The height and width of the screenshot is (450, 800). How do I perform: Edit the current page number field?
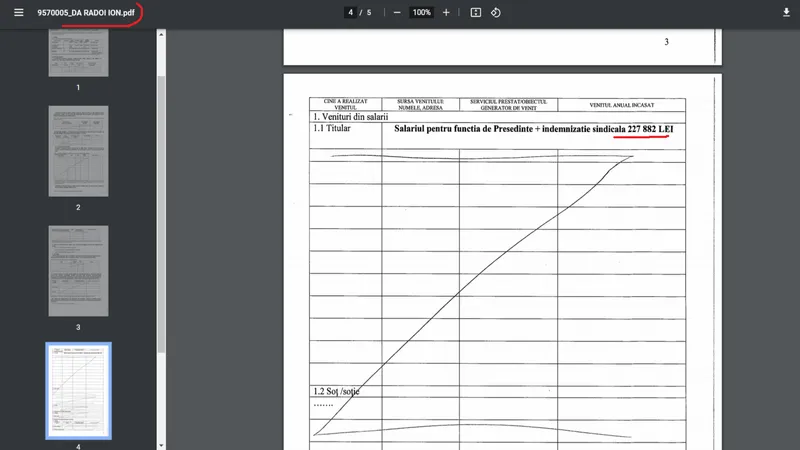[351, 12]
